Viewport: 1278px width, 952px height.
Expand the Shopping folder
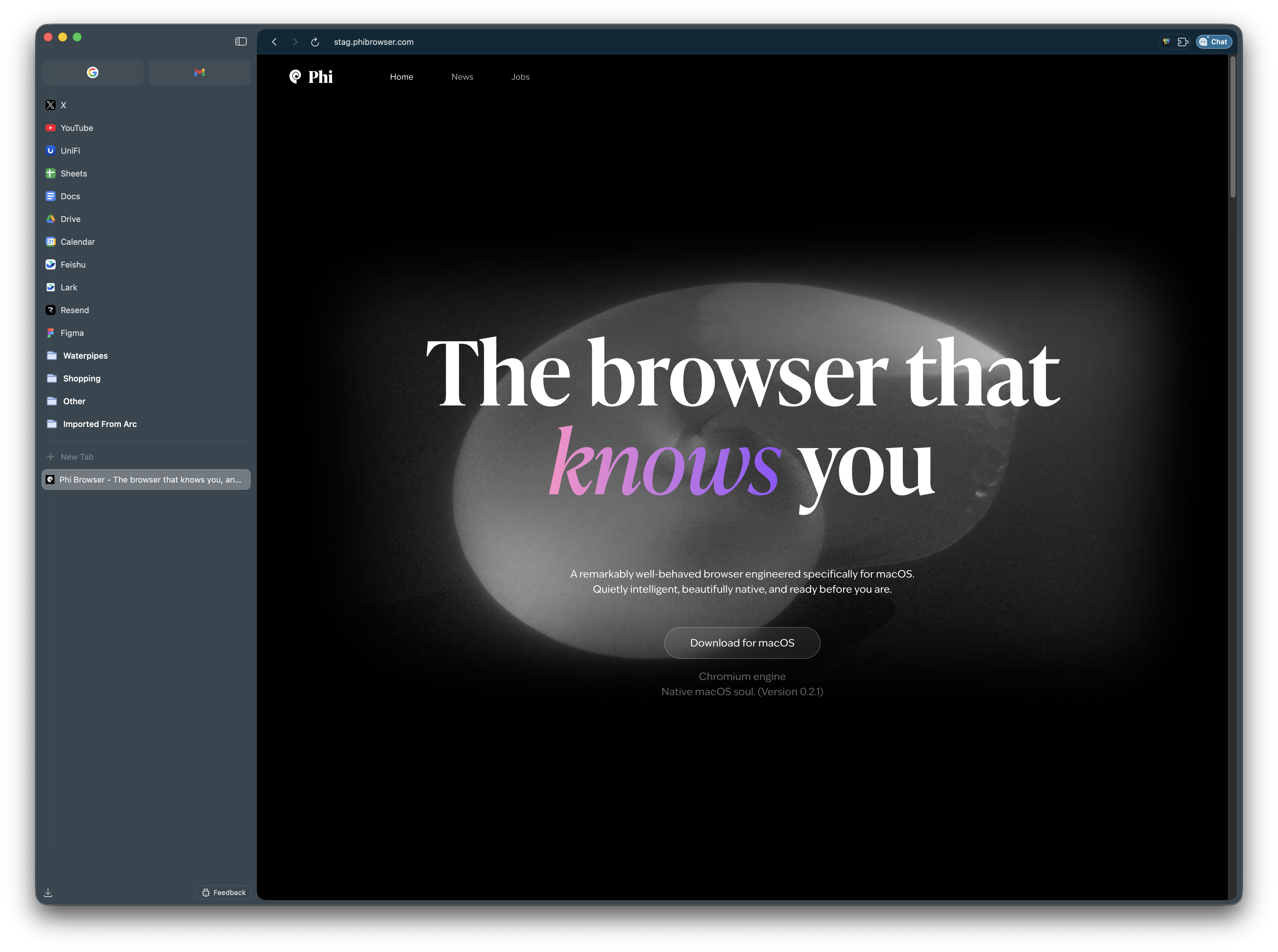click(x=81, y=378)
